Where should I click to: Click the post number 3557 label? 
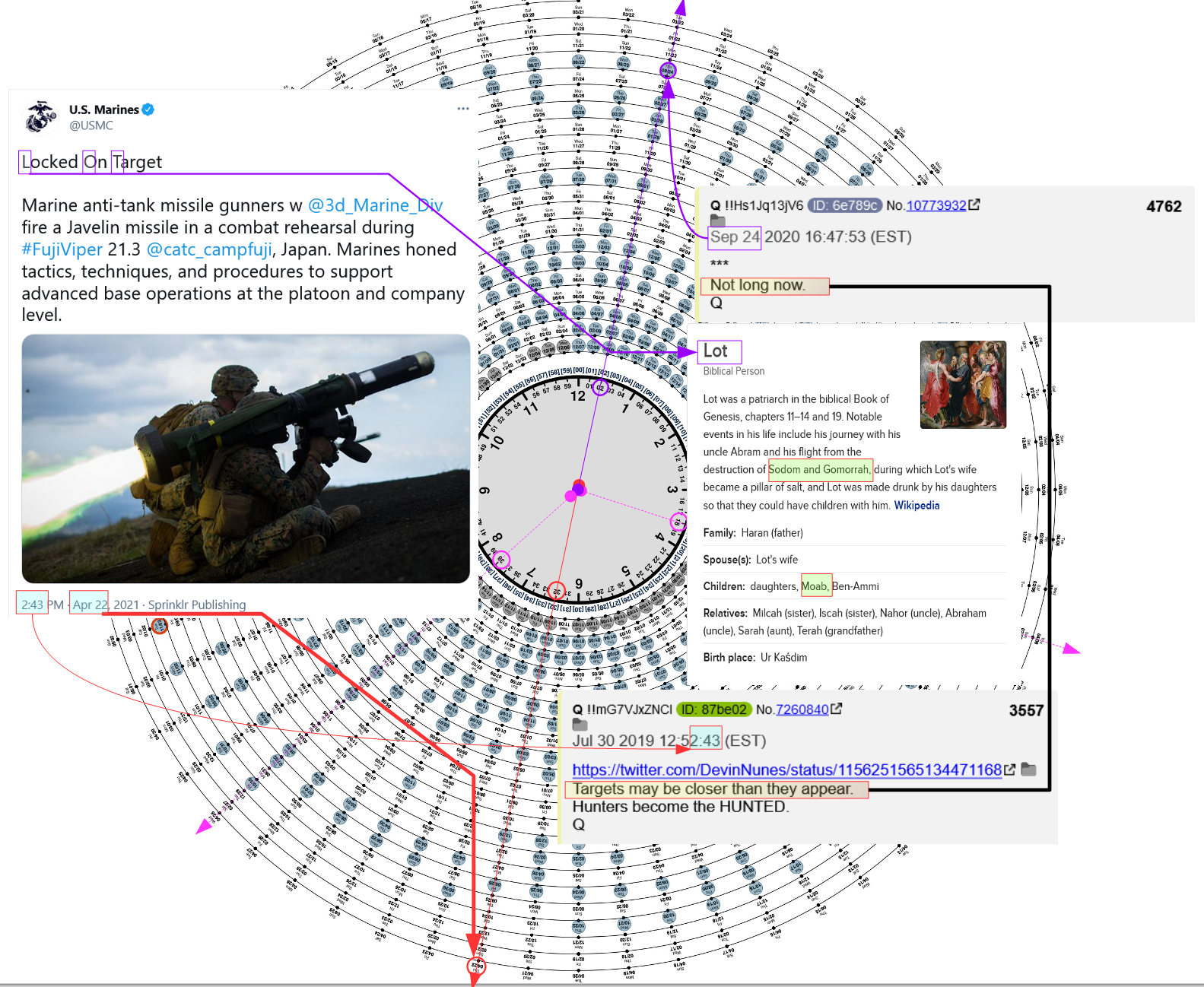tap(1026, 710)
